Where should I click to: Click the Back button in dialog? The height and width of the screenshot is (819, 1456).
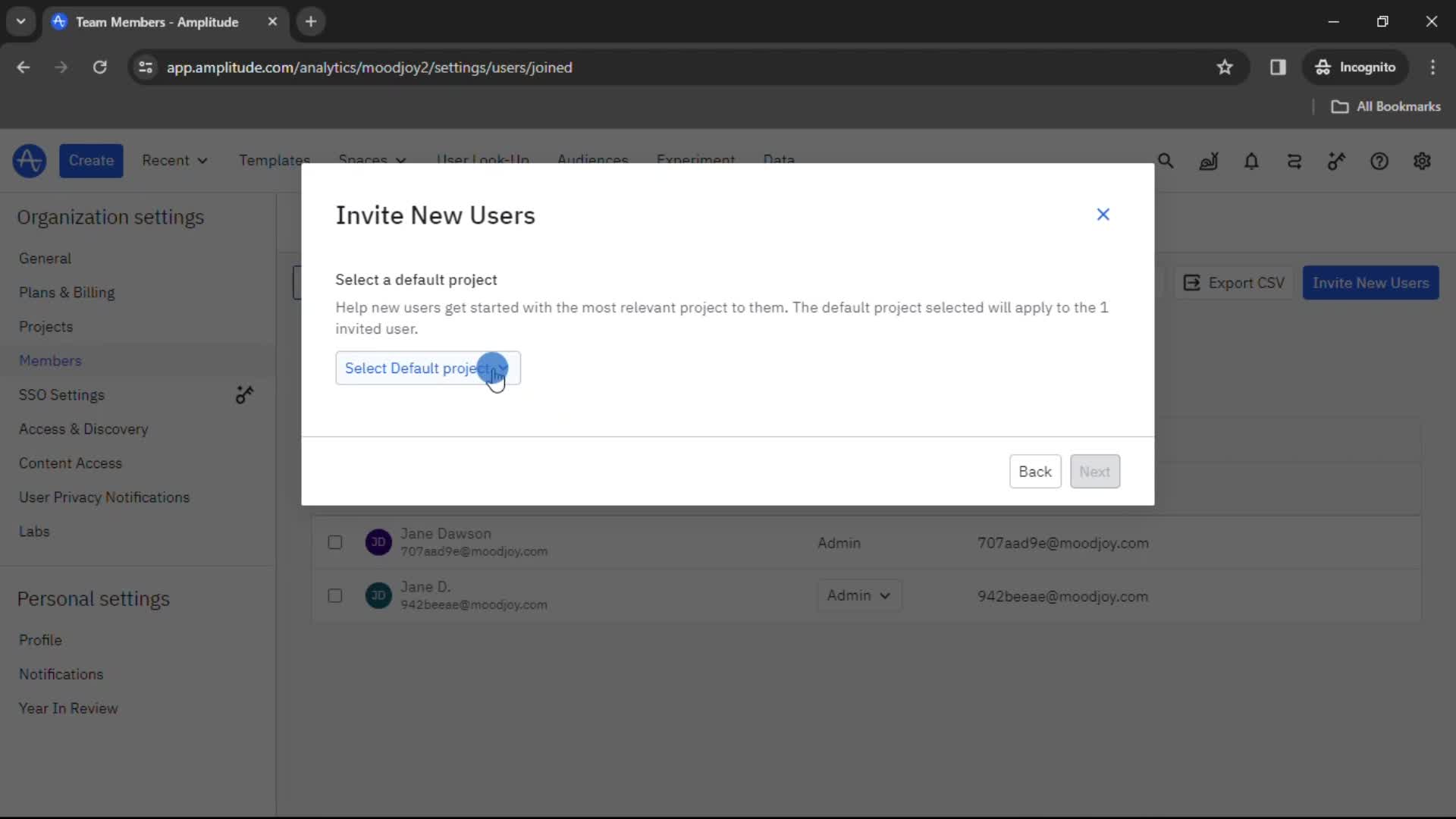[1035, 471]
